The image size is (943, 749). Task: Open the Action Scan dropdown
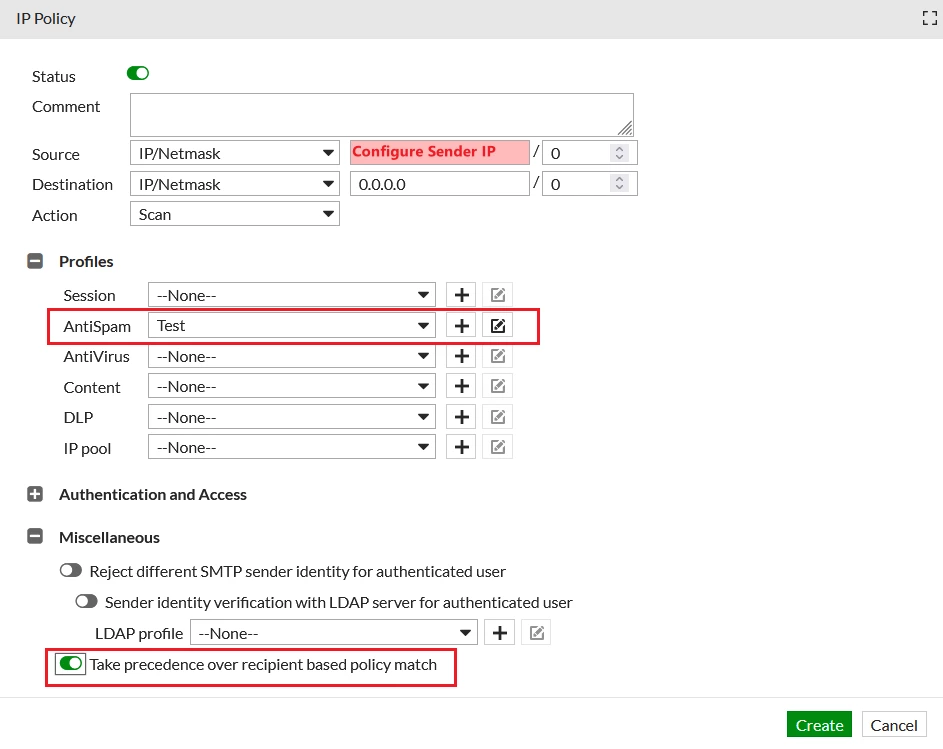click(x=235, y=214)
